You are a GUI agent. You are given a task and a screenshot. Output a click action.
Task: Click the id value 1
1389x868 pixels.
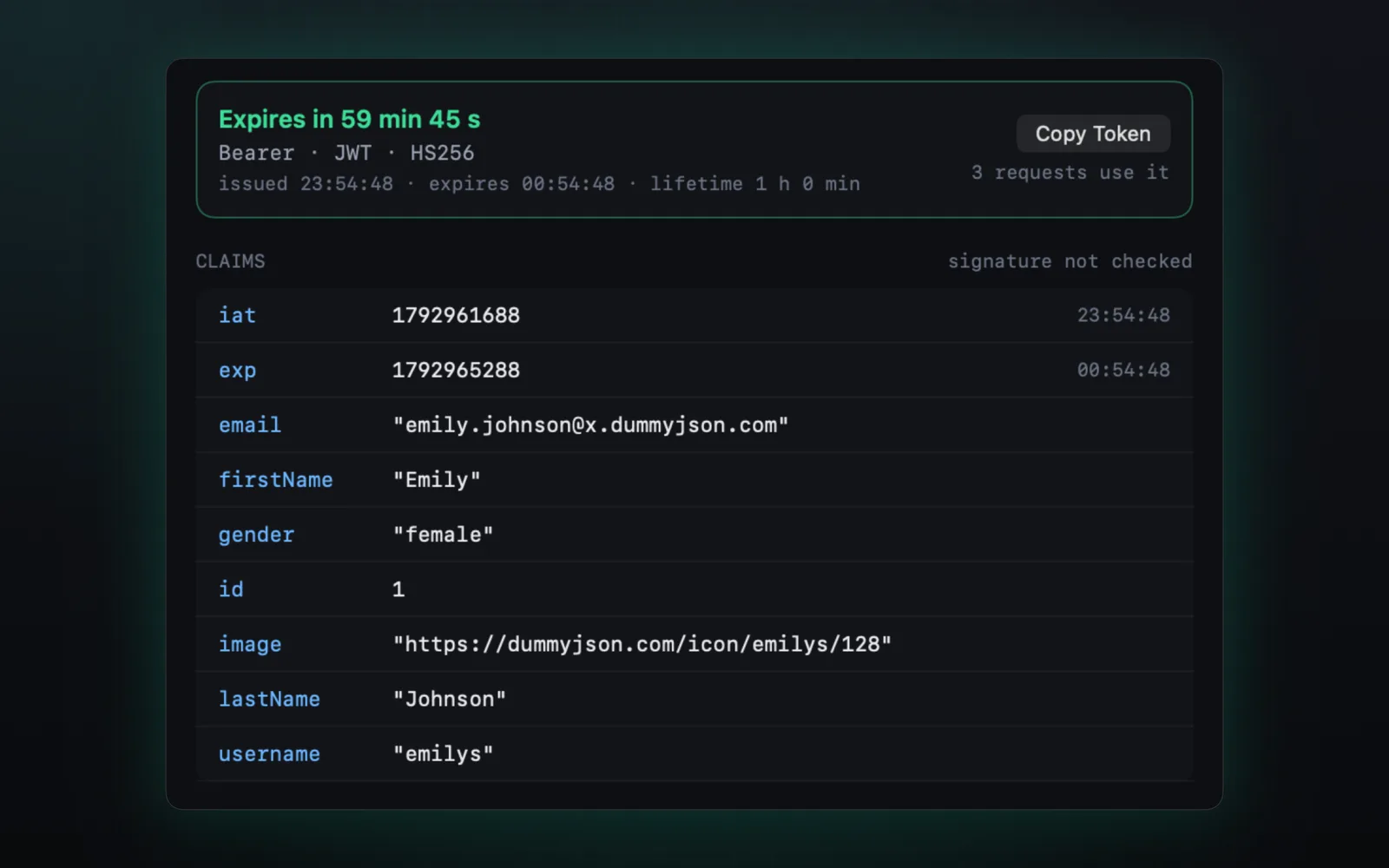(398, 589)
